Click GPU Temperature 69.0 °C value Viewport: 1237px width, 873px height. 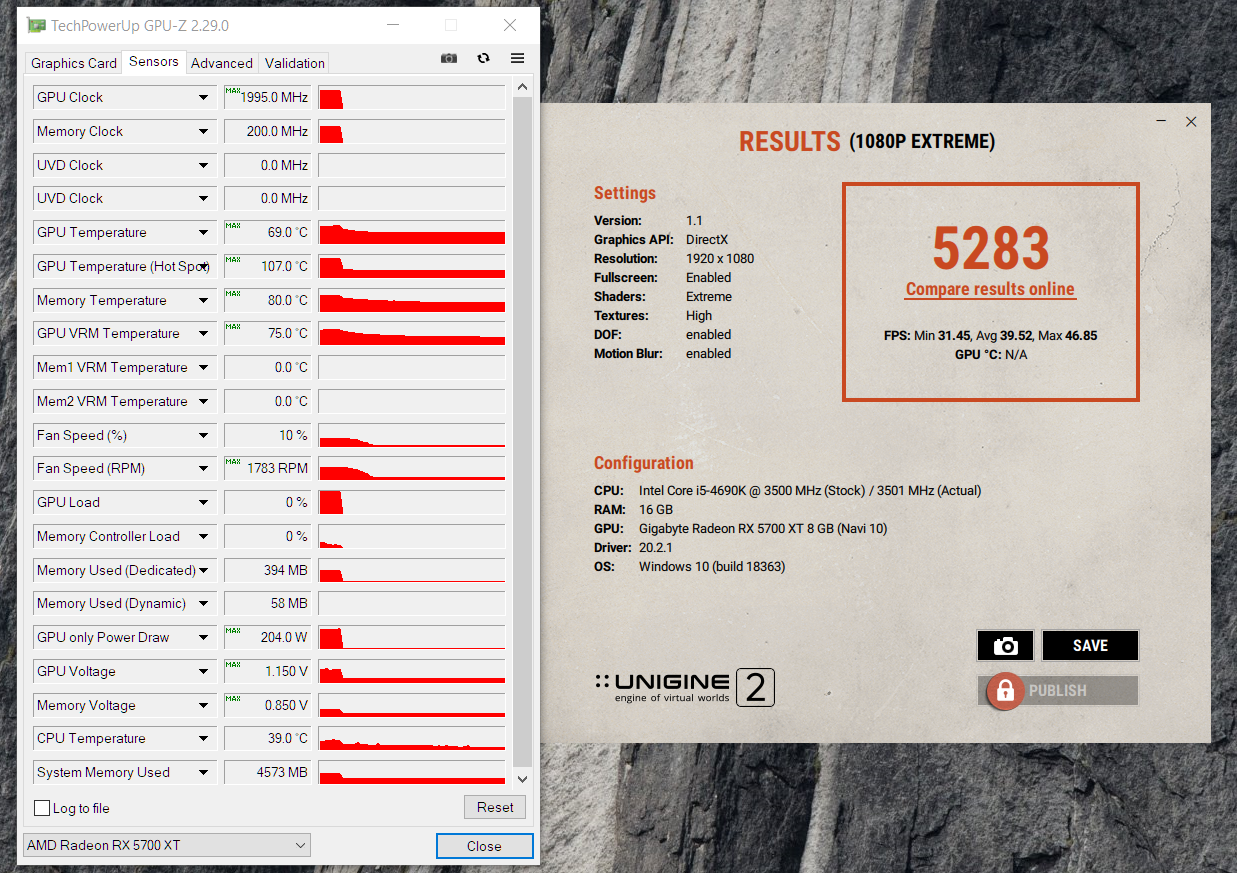click(266, 232)
